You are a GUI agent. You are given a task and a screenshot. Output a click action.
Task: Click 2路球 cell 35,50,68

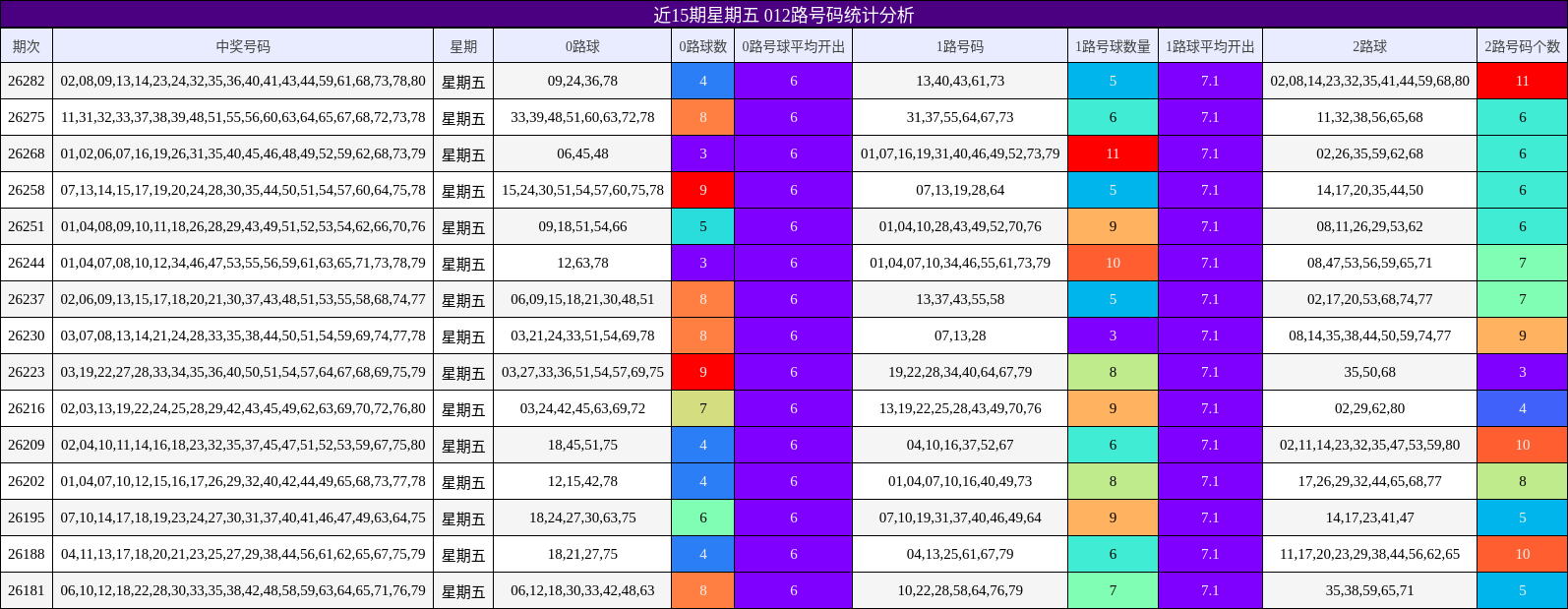pyautogui.click(x=1369, y=372)
